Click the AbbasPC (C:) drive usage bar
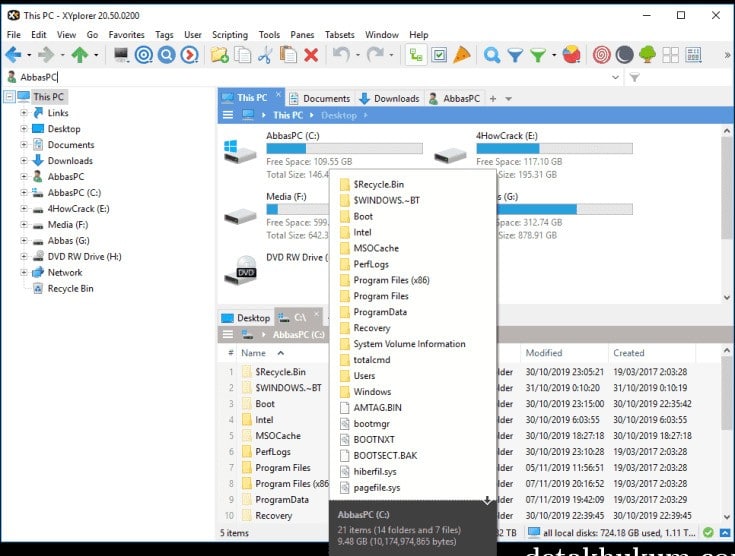Viewport: 735px width, 556px height. coord(344,149)
